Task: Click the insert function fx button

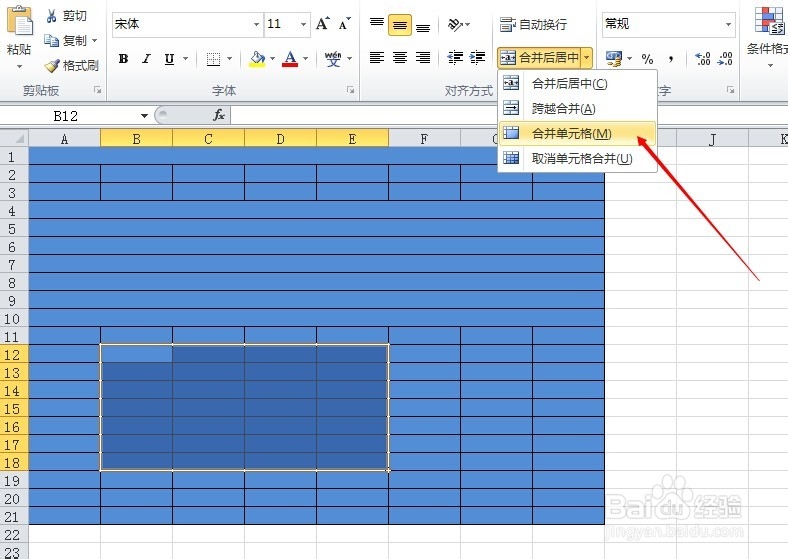Action: pyautogui.click(x=219, y=116)
